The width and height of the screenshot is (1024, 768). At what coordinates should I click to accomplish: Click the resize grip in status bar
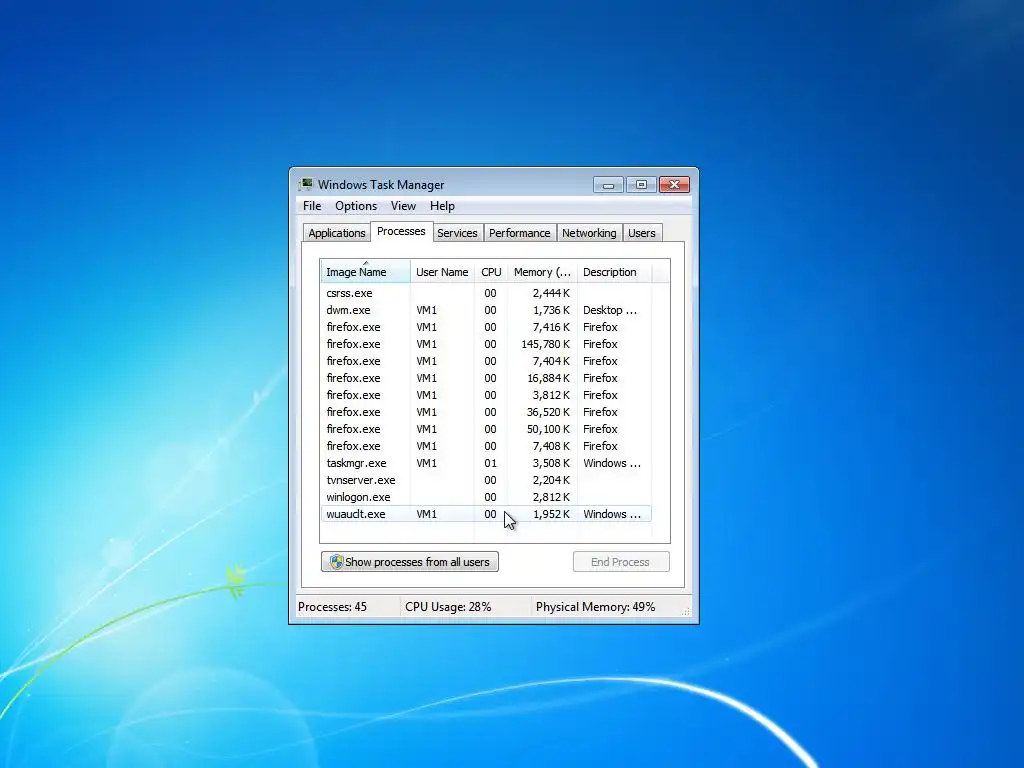click(686, 611)
